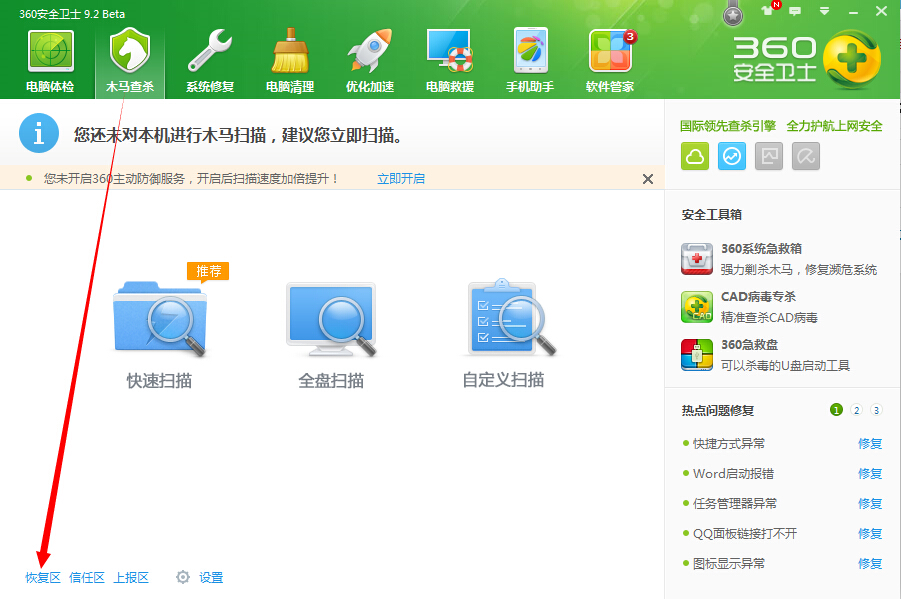This screenshot has height=599, width=901.
Task: Click the medal icon in title bar
Action: [733, 13]
